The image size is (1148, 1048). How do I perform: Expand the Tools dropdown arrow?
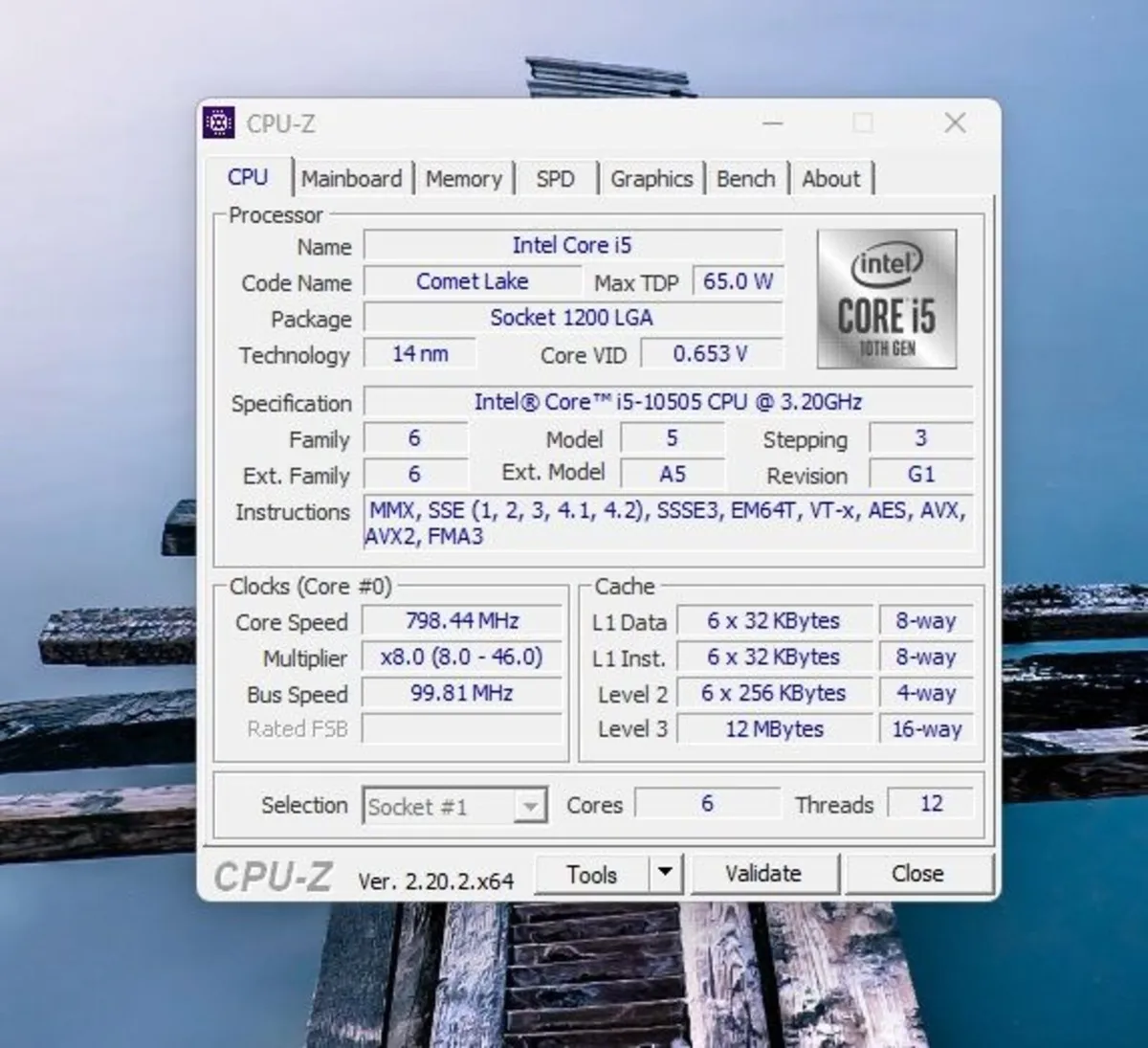click(666, 875)
